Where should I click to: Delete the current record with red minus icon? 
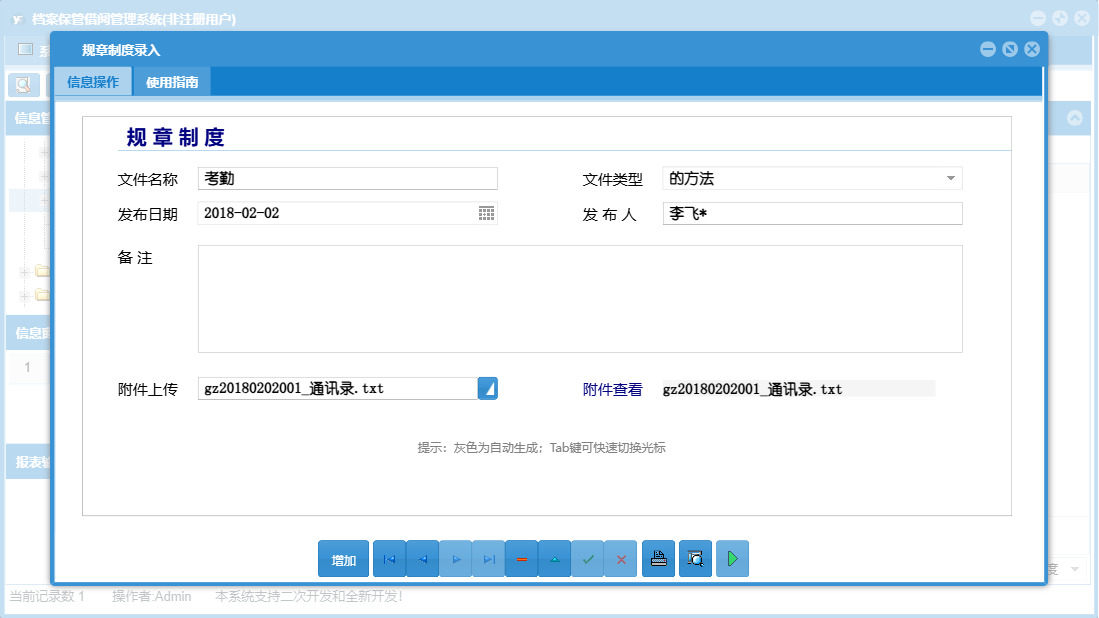pyautogui.click(x=521, y=559)
